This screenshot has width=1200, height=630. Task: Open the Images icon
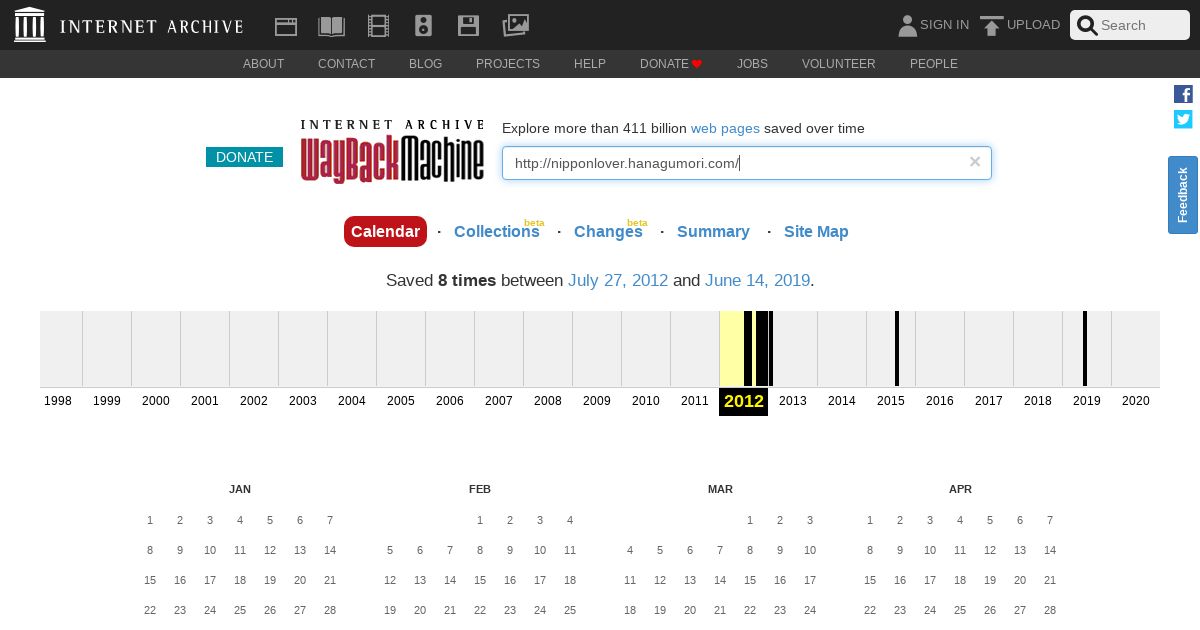pos(515,25)
